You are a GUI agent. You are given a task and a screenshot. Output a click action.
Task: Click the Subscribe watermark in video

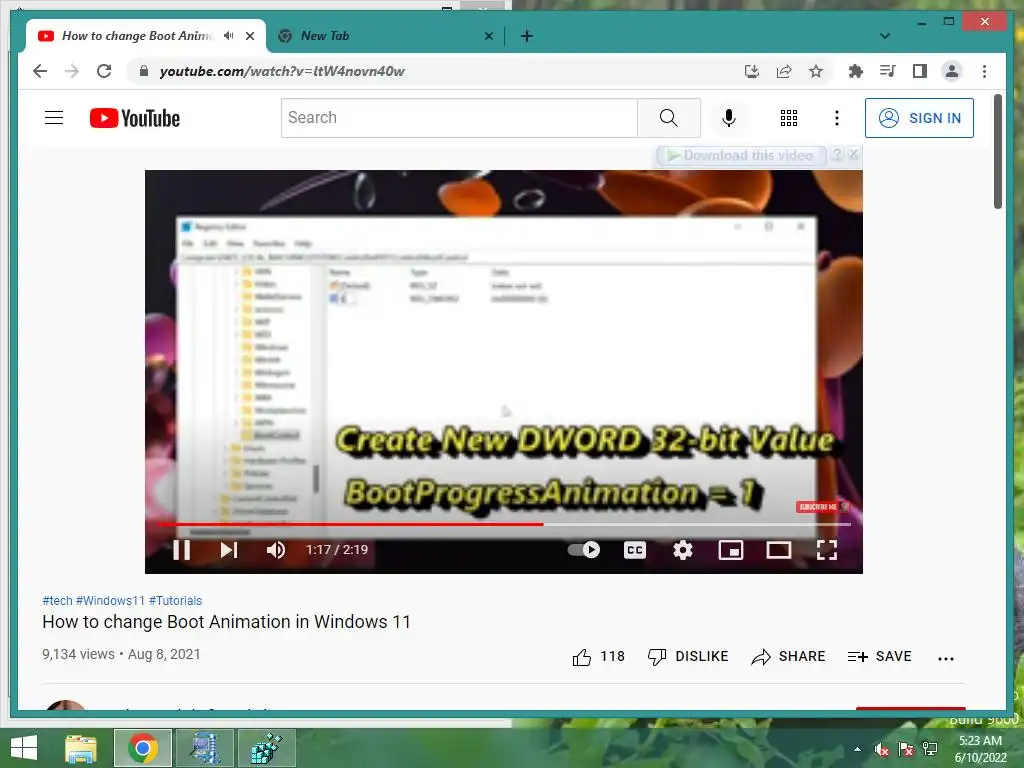pyautogui.click(x=822, y=507)
